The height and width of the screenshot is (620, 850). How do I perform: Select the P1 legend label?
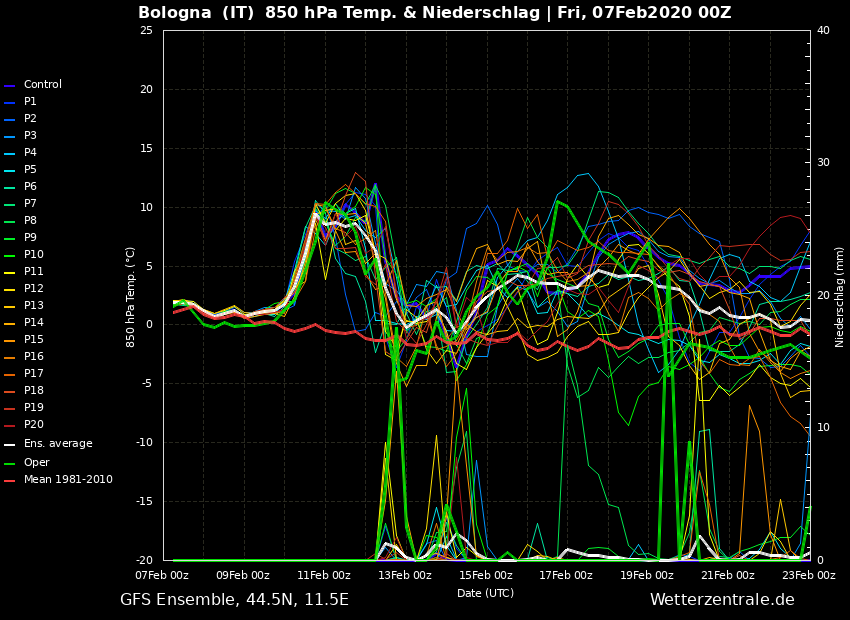(30, 102)
